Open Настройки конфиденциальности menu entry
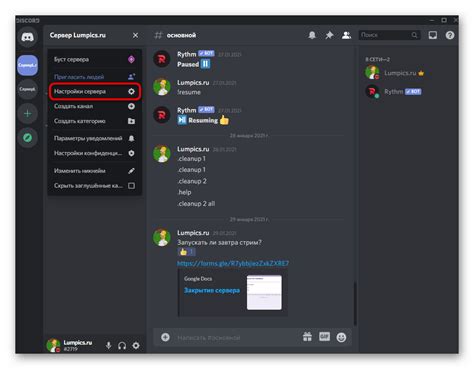 tap(94, 153)
